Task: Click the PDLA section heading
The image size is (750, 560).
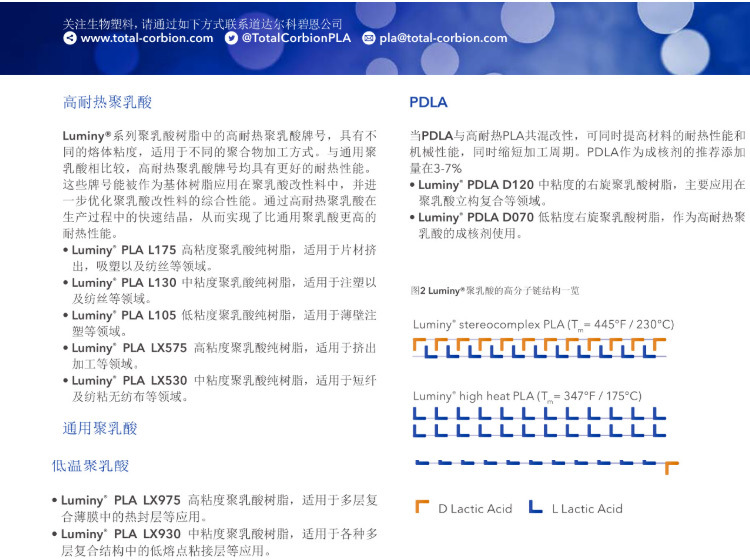Action: click(x=428, y=102)
